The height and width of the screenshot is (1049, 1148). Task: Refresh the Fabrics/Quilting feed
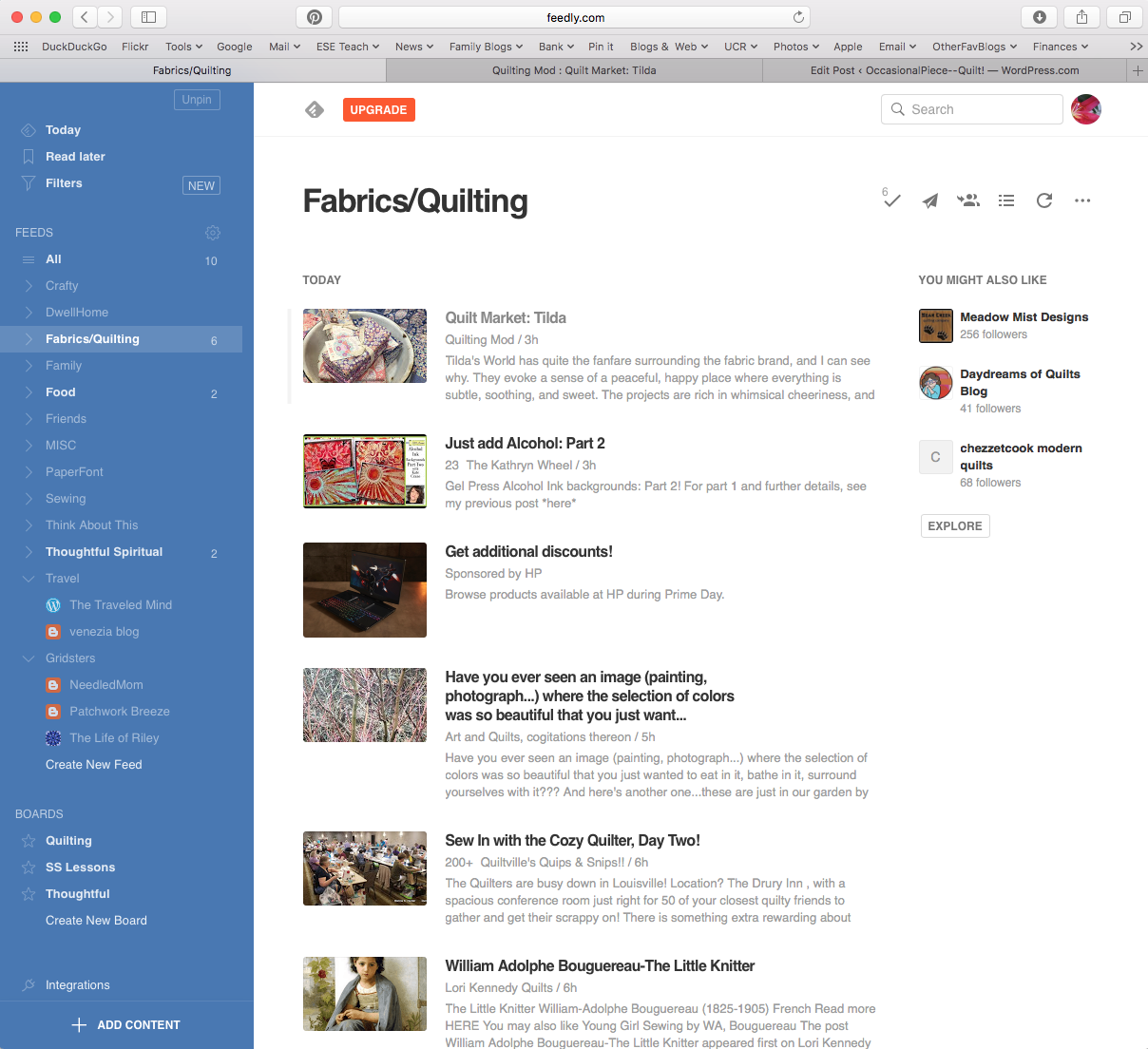click(x=1043, y=200)
